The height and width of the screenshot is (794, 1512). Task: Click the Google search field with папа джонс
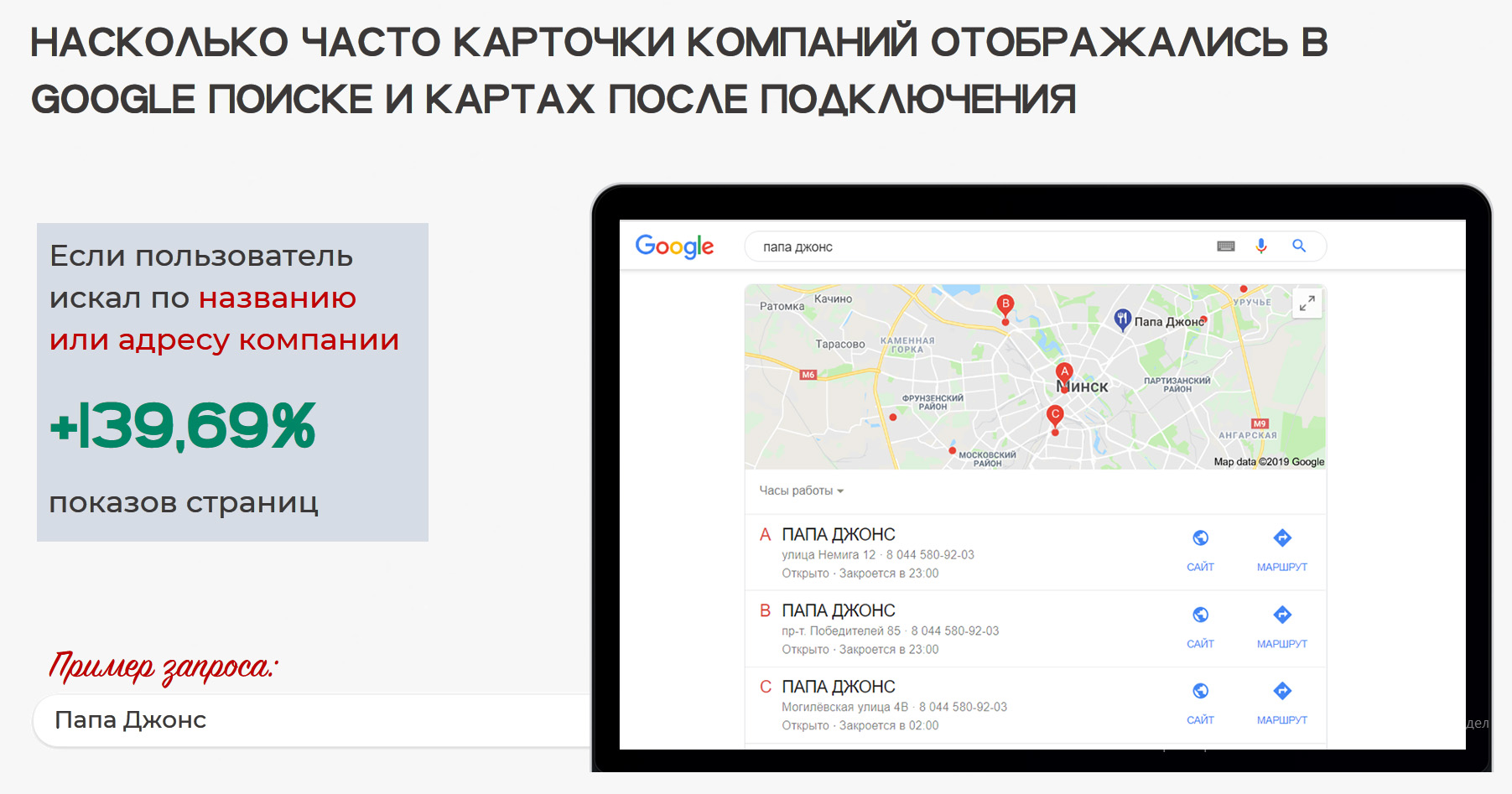click(1036, 247)
